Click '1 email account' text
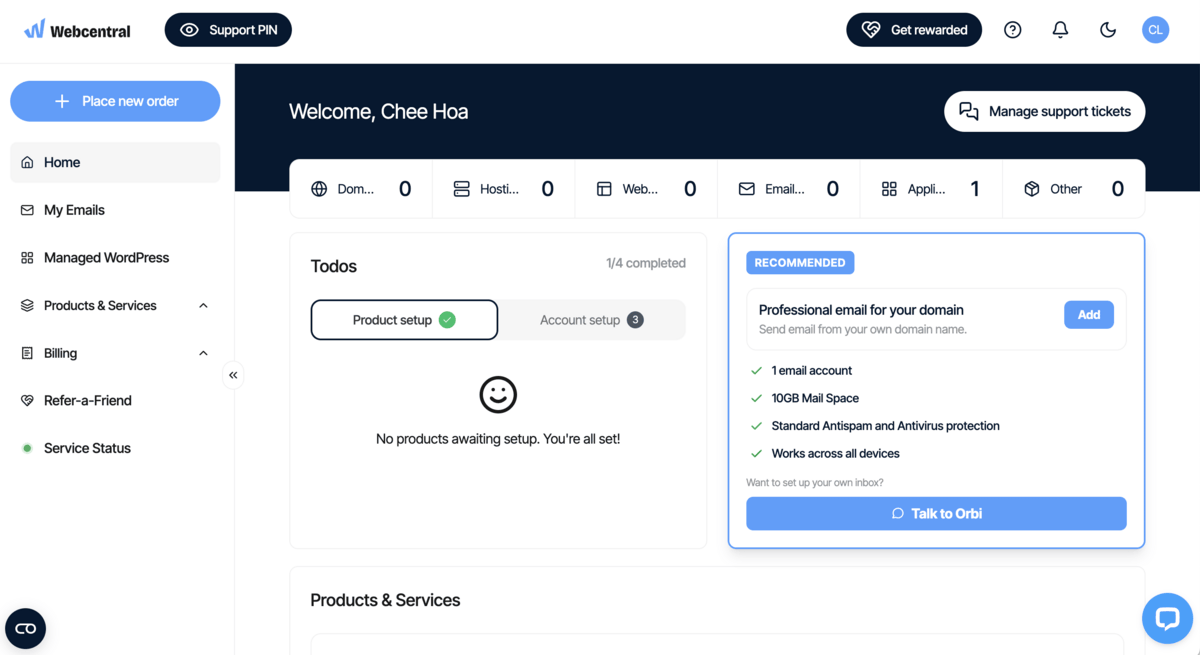The width and height of the screenshot is (1200, 655). coord(811,371)
